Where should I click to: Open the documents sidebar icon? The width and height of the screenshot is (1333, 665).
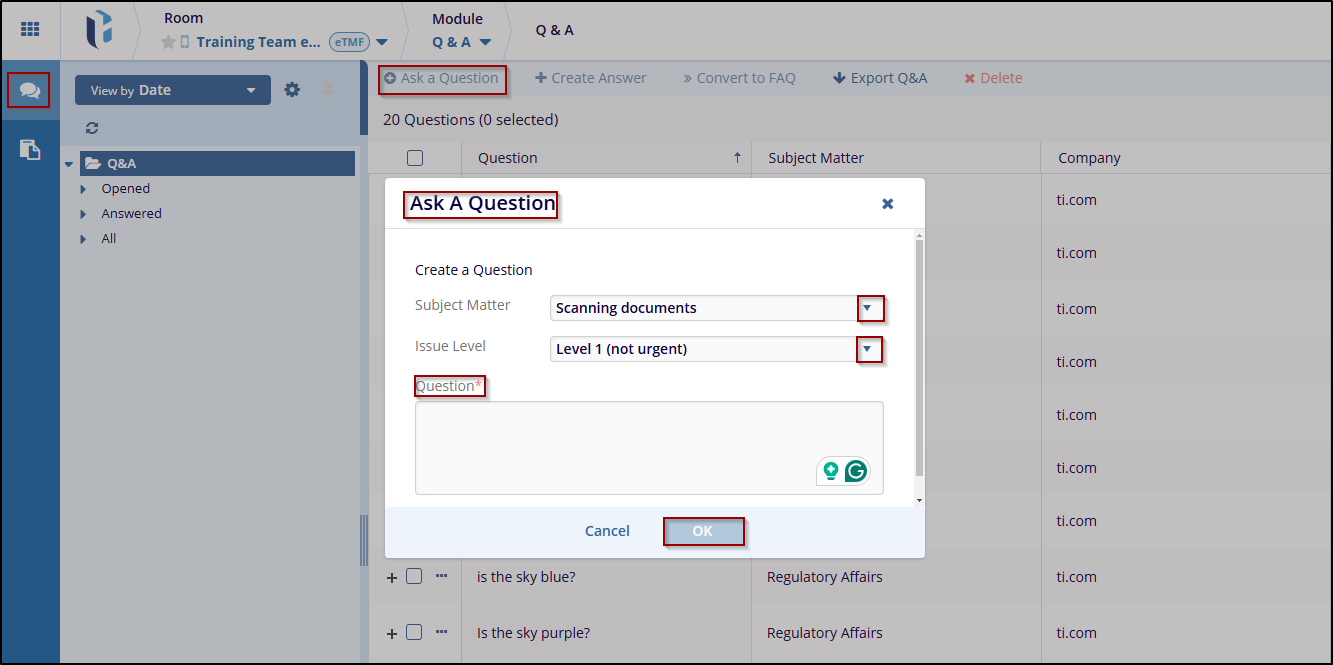tap(30, 150)
